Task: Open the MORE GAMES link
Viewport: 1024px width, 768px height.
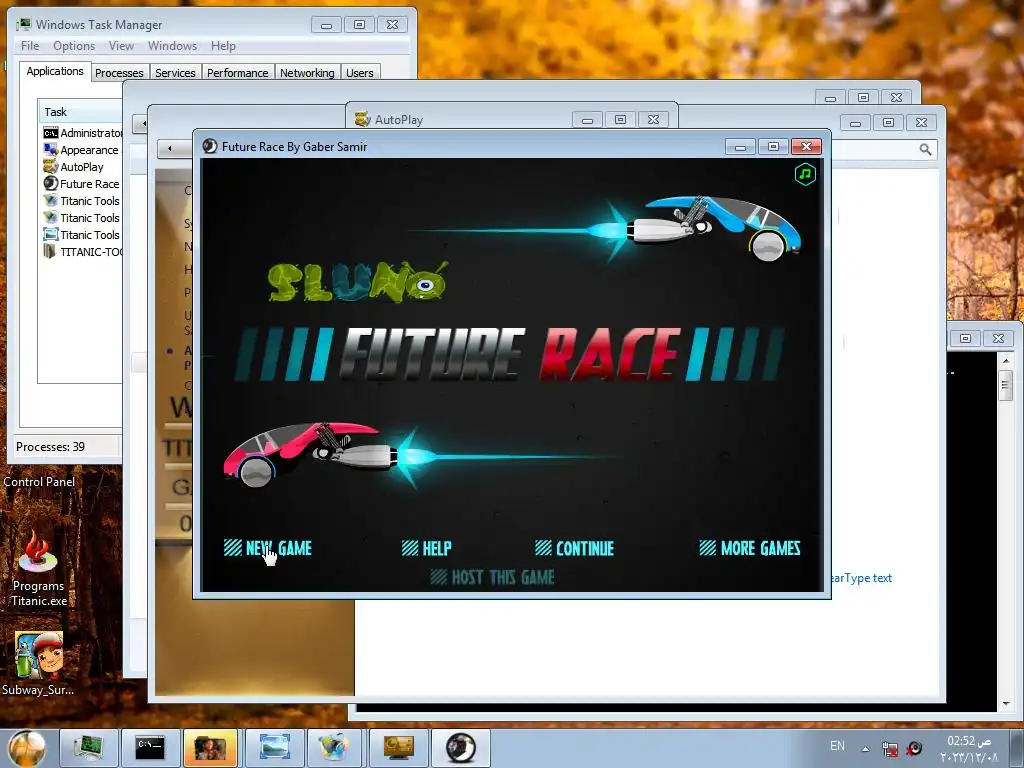Action: pos(750,548)
